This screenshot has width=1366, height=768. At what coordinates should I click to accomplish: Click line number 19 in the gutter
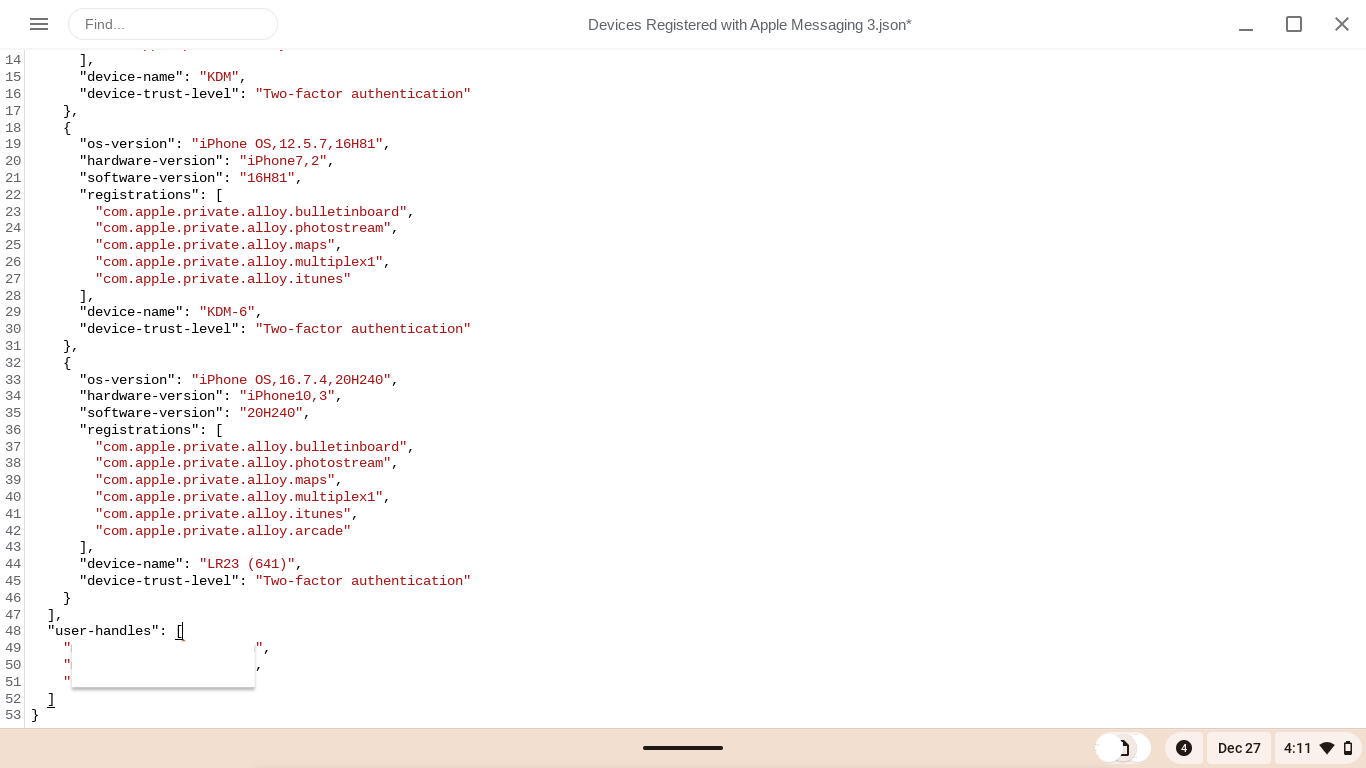pyautogui.click(x=13, y=144)
